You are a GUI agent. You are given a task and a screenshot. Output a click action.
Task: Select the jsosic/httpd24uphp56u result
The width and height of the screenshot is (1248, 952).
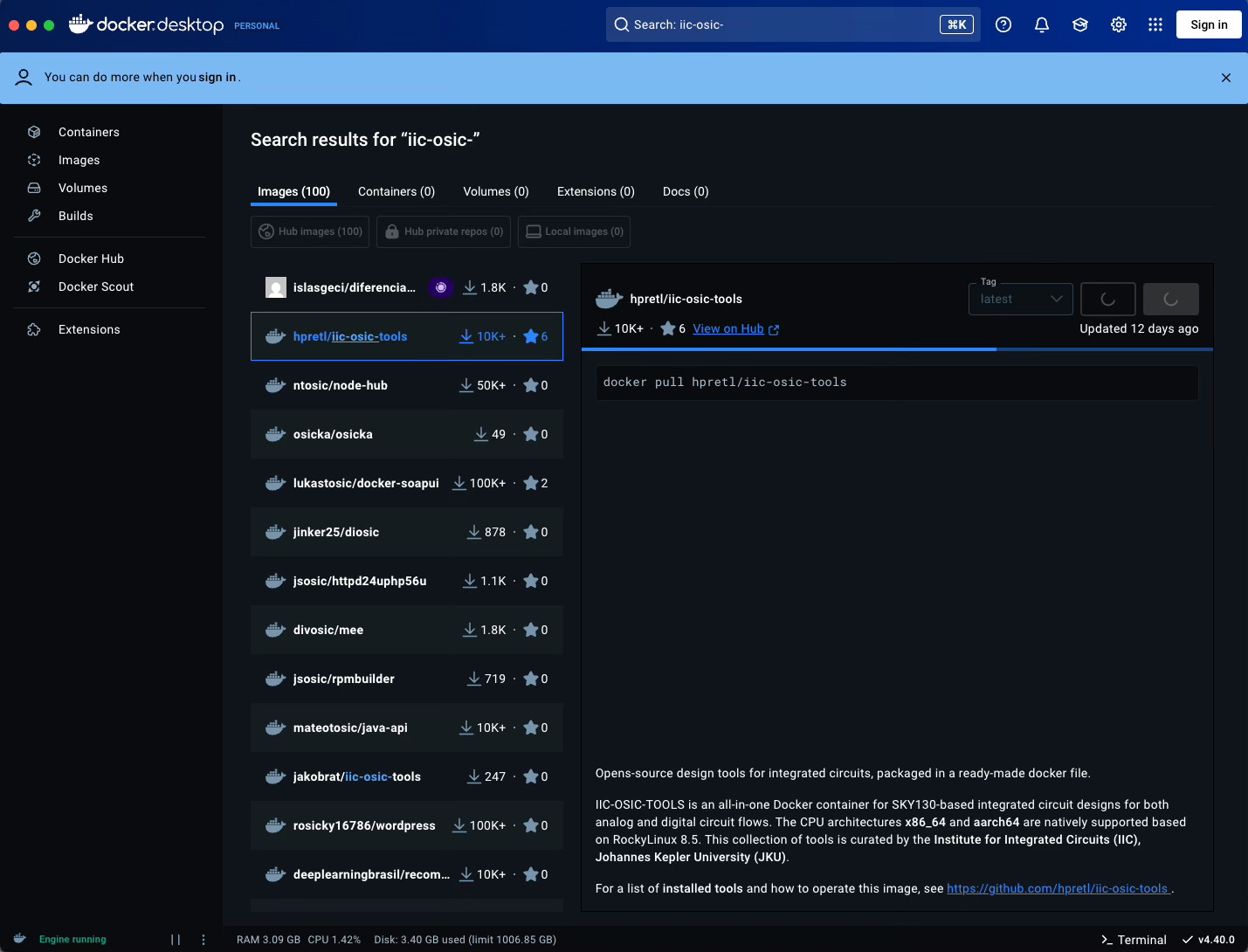[407, 581]
